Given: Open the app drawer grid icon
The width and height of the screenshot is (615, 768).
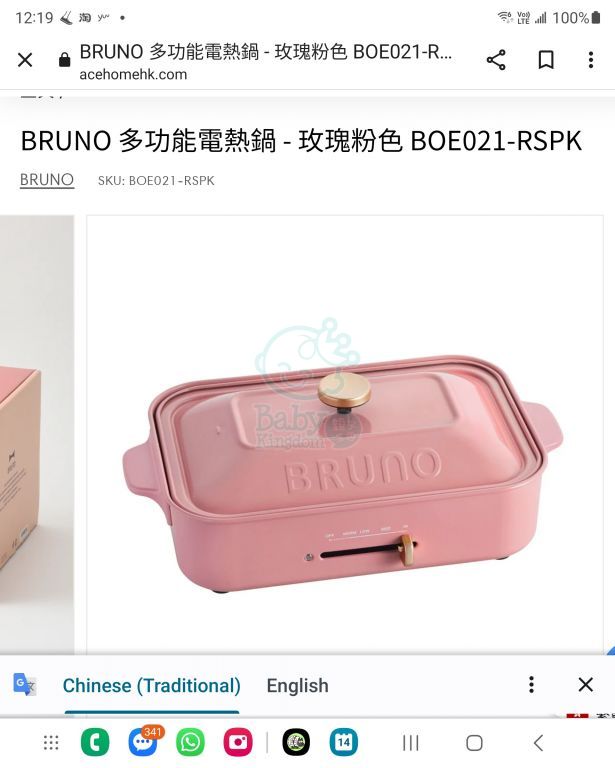Looking at the screenshot, I should pos(51,743).
